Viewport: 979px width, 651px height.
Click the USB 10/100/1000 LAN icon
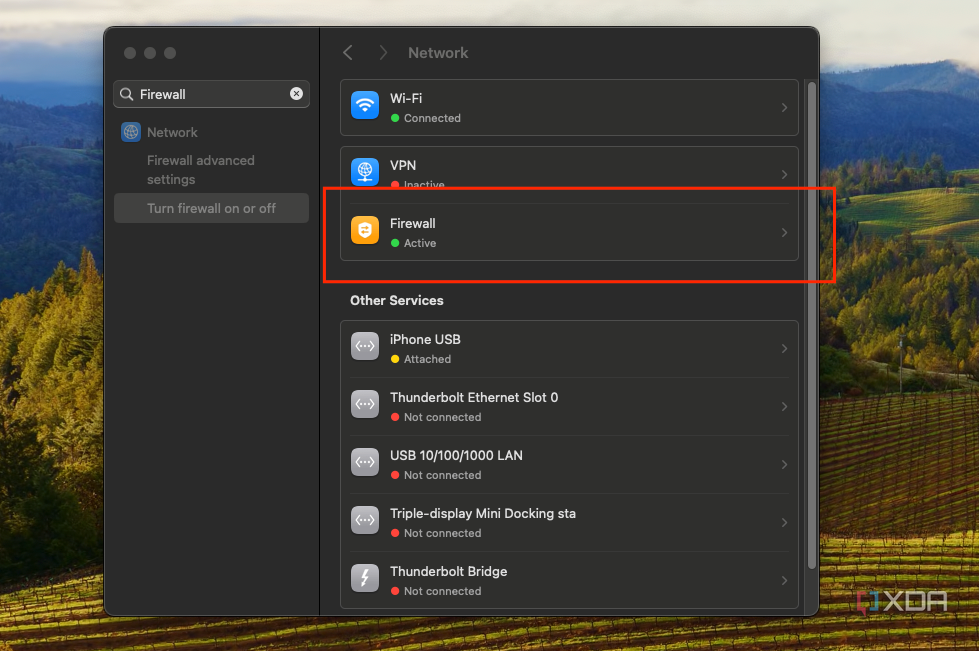tap(365, 463)
